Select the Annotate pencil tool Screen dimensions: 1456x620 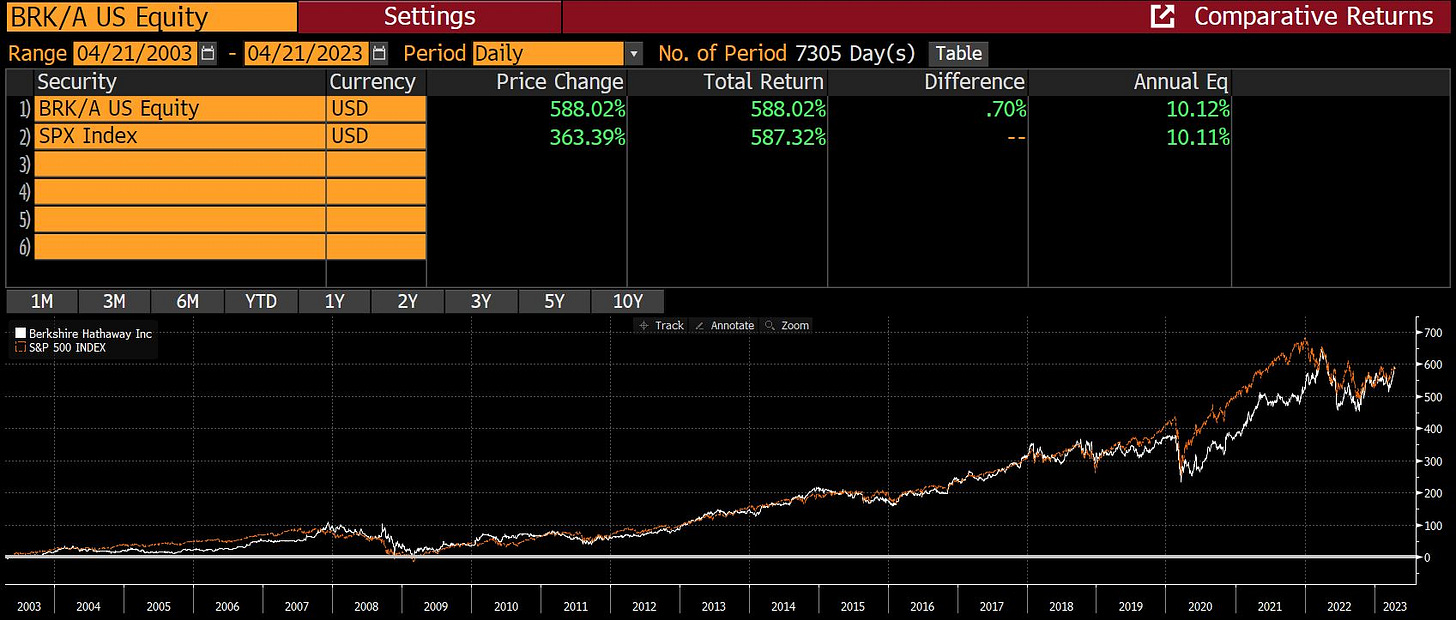pos(699,325)
